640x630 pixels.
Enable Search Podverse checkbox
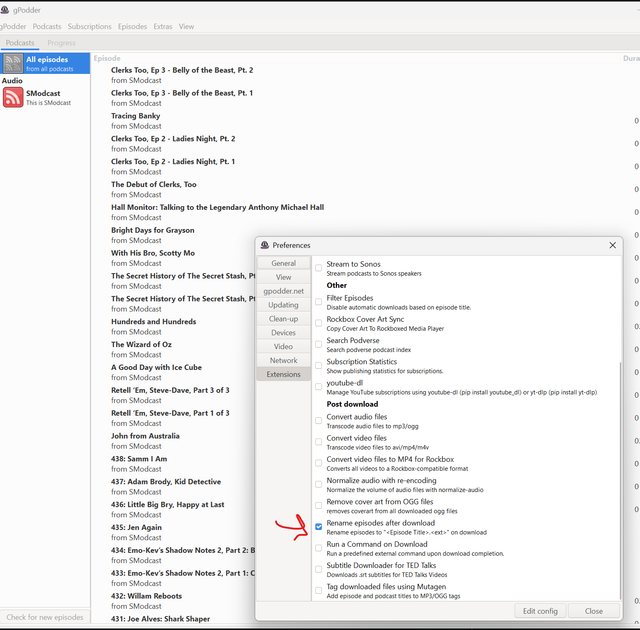click(318, 344)
